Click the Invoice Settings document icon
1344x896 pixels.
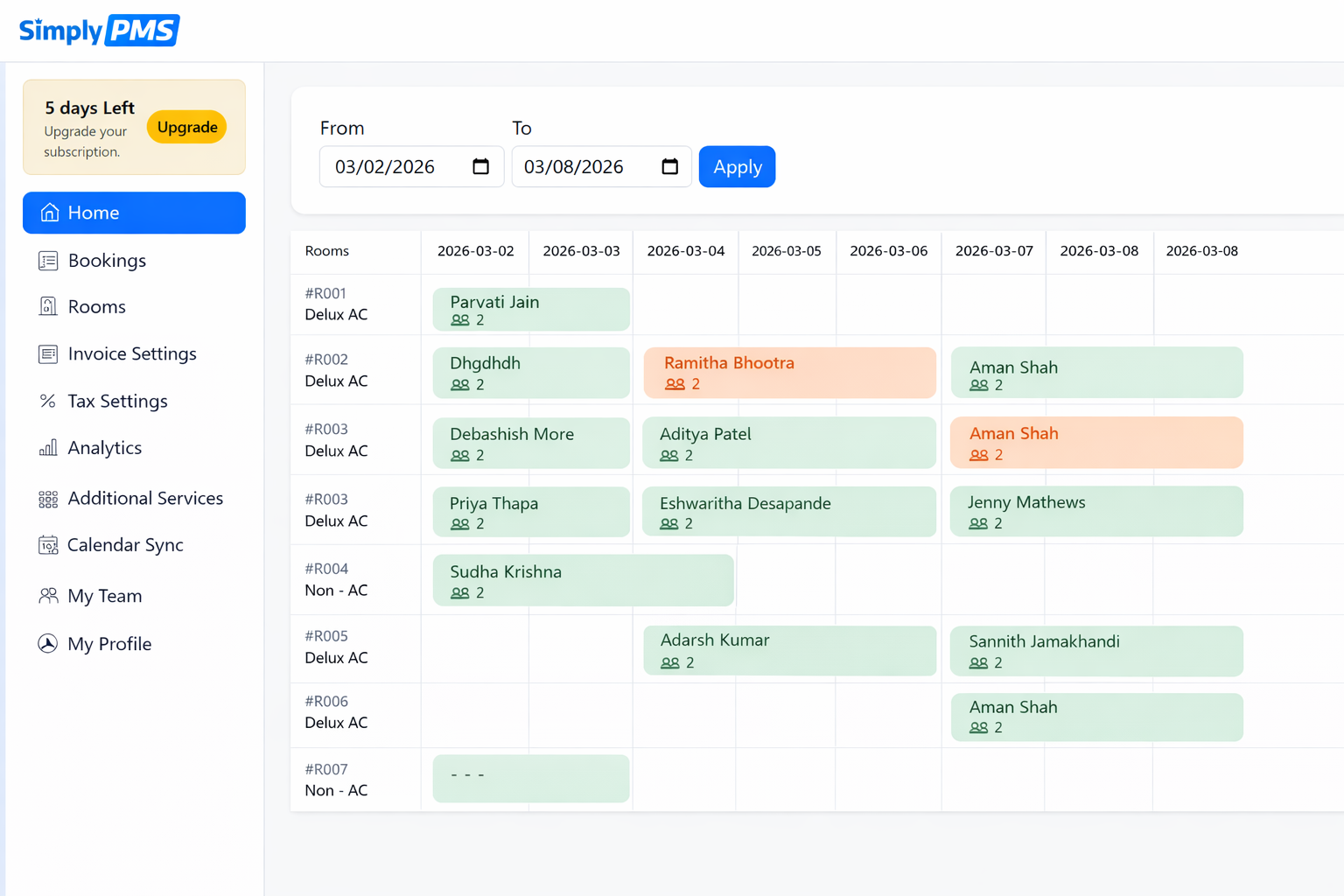click(49, 353)
